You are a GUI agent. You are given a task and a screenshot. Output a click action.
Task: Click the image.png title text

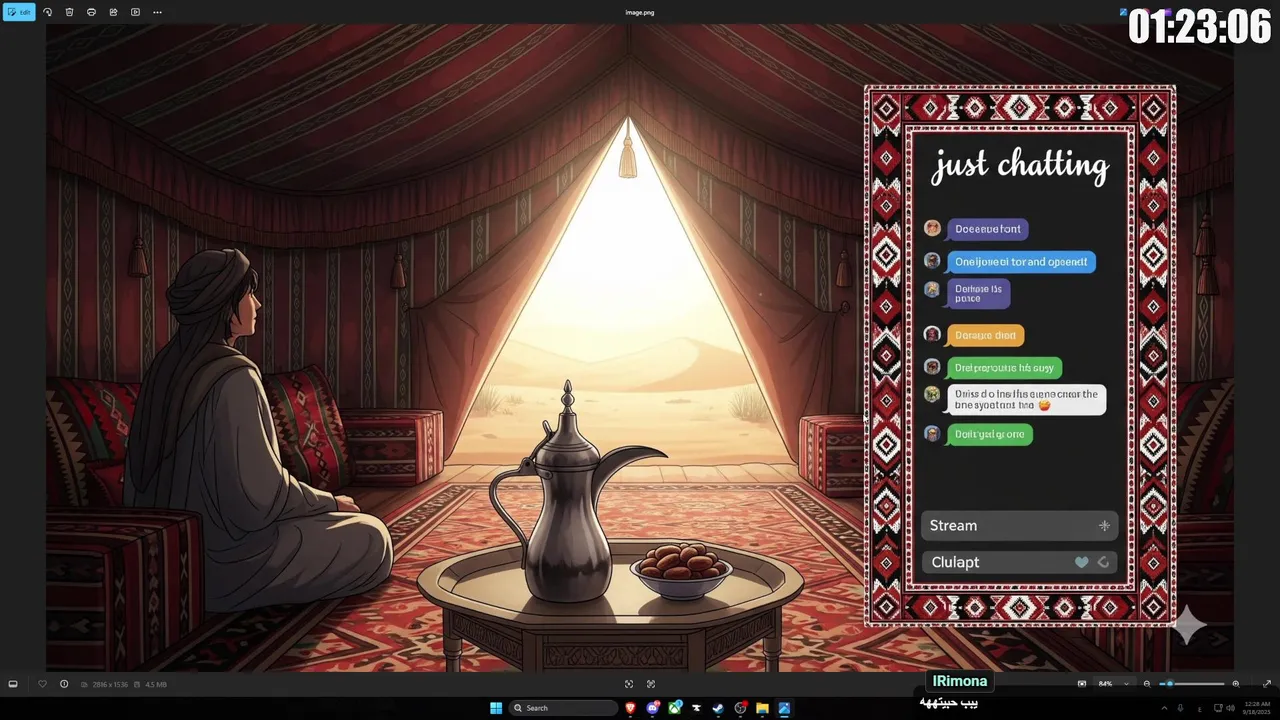click(640, 12)
